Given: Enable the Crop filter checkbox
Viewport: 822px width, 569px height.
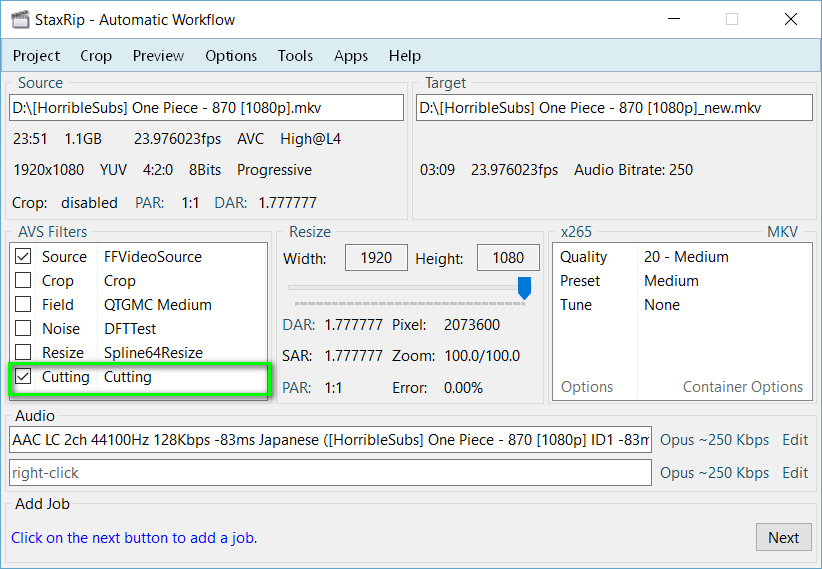Looking at the screenshot, I should point(23,281).
